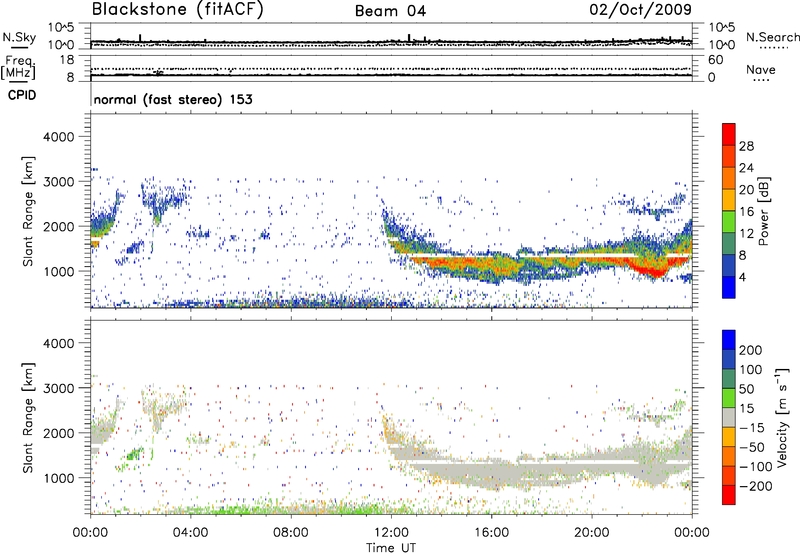Click the "Freq. [MHz]" axis label

click(18, 67)
